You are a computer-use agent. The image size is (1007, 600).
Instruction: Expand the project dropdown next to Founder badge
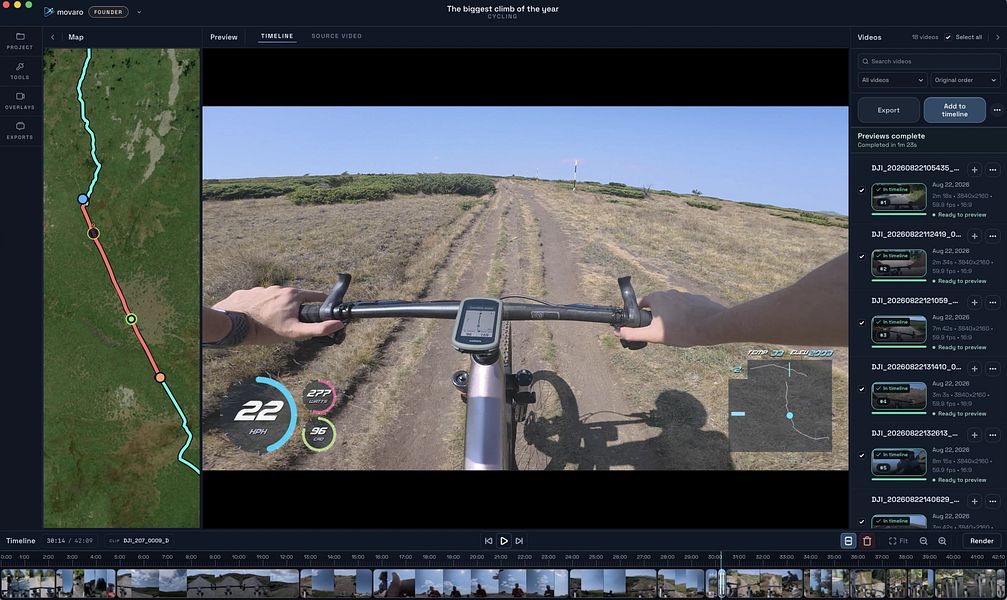[x=139, y=12]
